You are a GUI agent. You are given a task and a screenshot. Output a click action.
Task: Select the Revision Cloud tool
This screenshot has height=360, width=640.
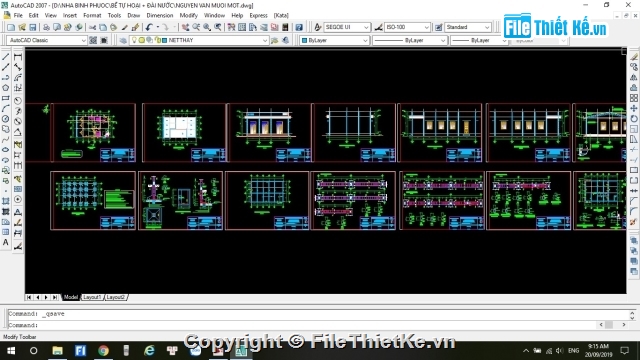pyautogui.click(x=6, y=129)
